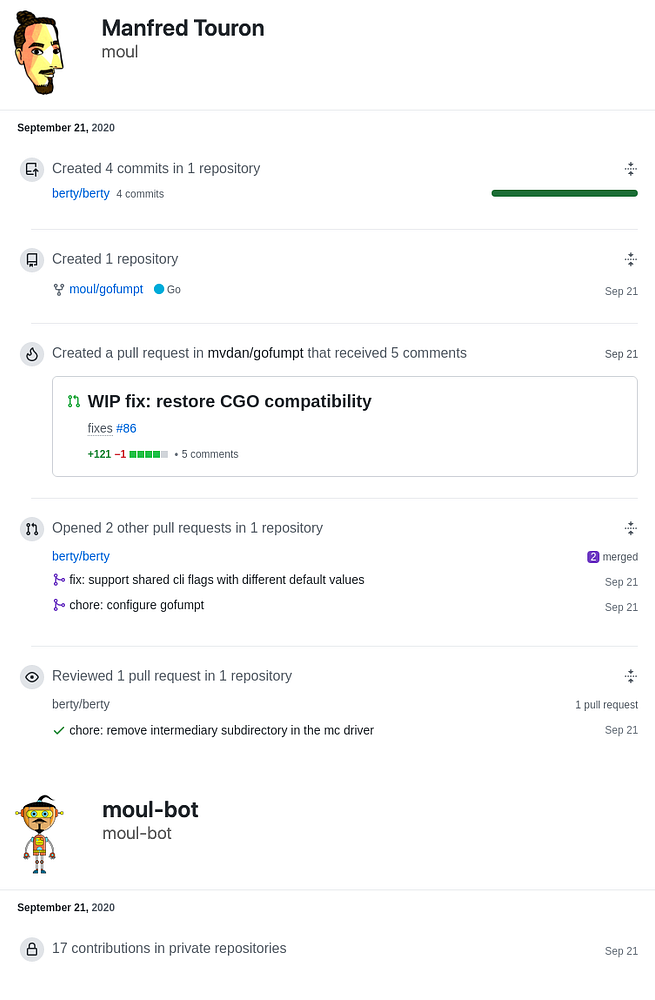Click the repository icon beside Created 1 repository

(32, 260)
